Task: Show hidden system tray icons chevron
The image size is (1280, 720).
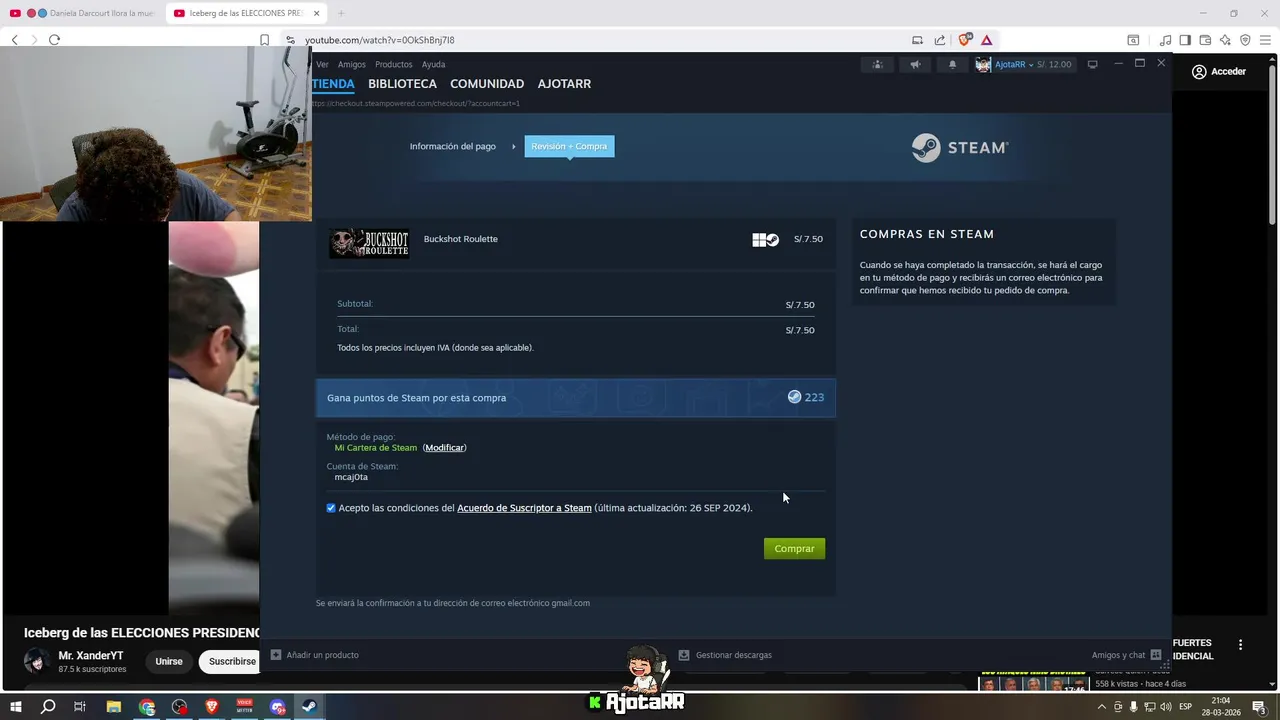Action: (x=1102, y=707)
